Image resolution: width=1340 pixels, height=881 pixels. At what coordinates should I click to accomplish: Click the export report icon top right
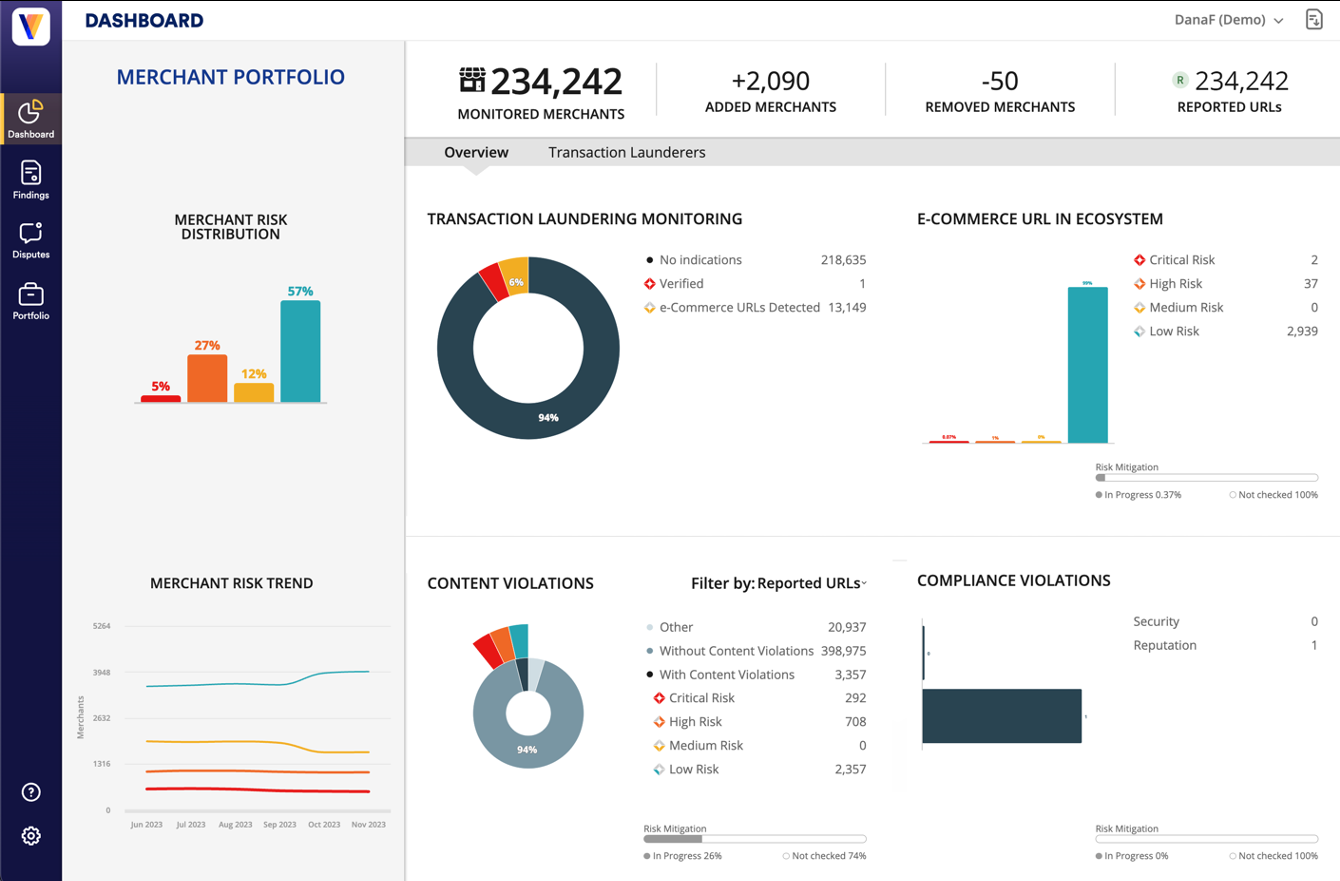tap(1314, 20)
